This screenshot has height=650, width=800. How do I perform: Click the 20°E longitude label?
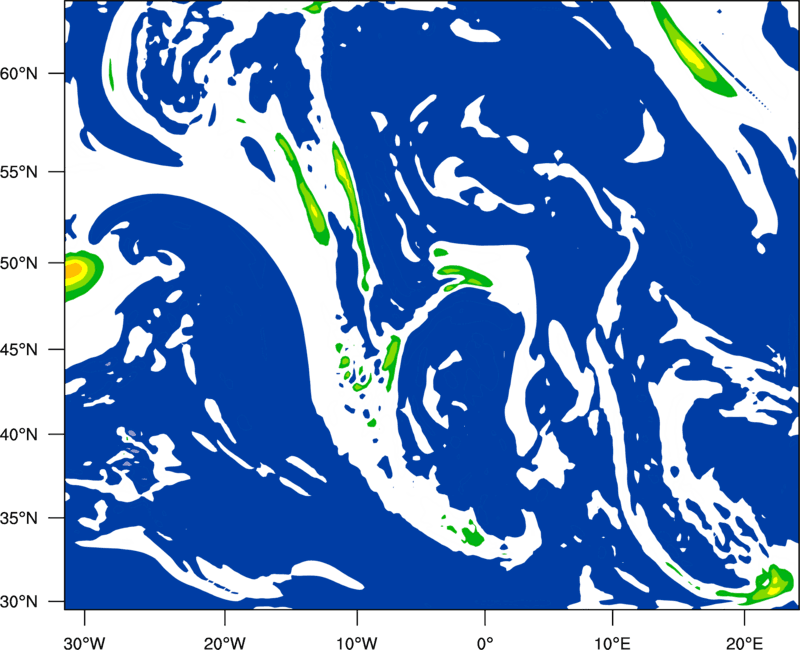click(744, 642)
